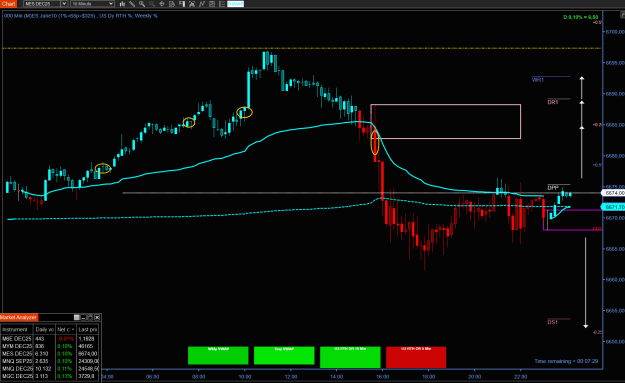Image resolution: width=625 pixels, height=383 pixels.
Task: Close the Market Analyzer window
Action: click(97, 317)
